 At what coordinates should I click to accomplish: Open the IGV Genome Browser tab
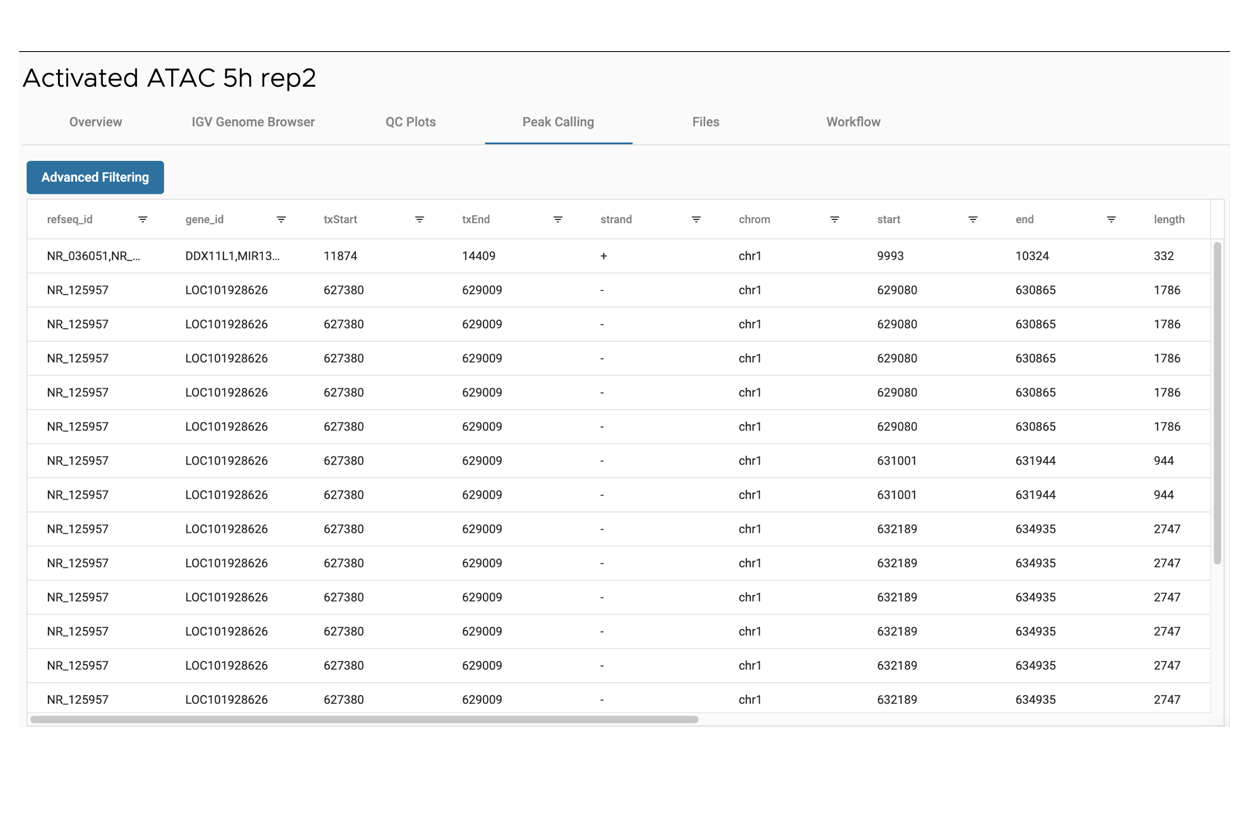point(253,122)
